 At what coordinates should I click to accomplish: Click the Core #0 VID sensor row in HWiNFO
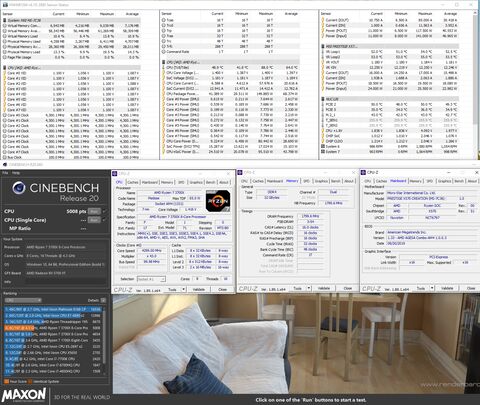click(72, 73)
